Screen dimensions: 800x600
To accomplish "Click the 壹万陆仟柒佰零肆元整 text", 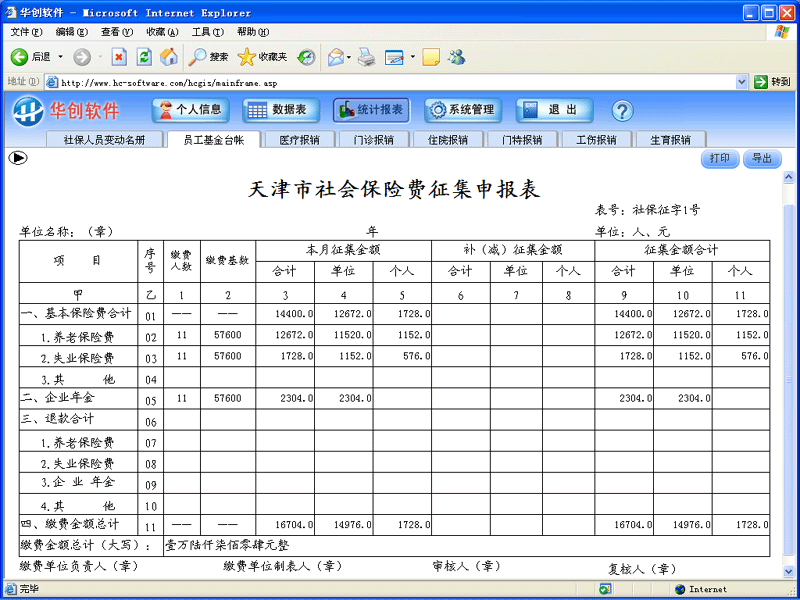I will coord(227,545).
